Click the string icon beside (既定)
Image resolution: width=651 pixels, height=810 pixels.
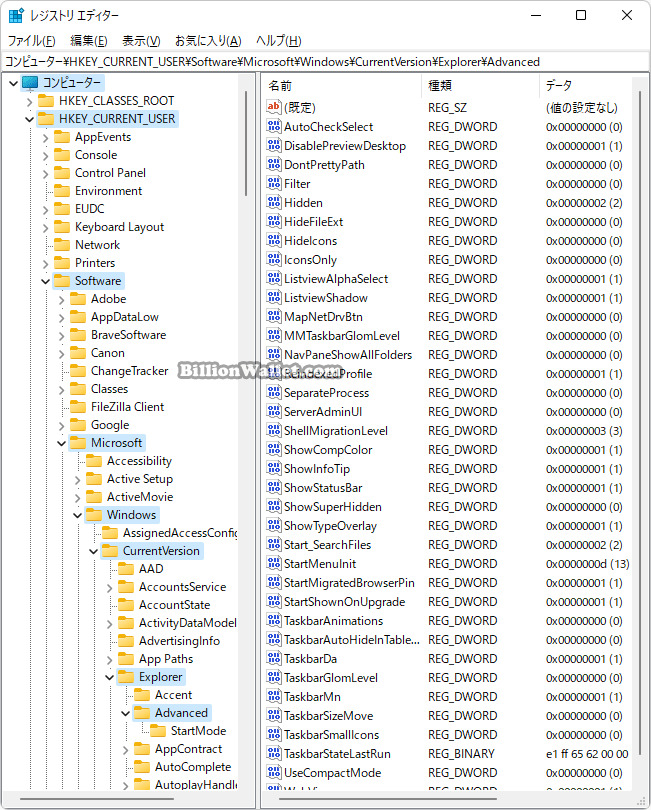(274, 107)
